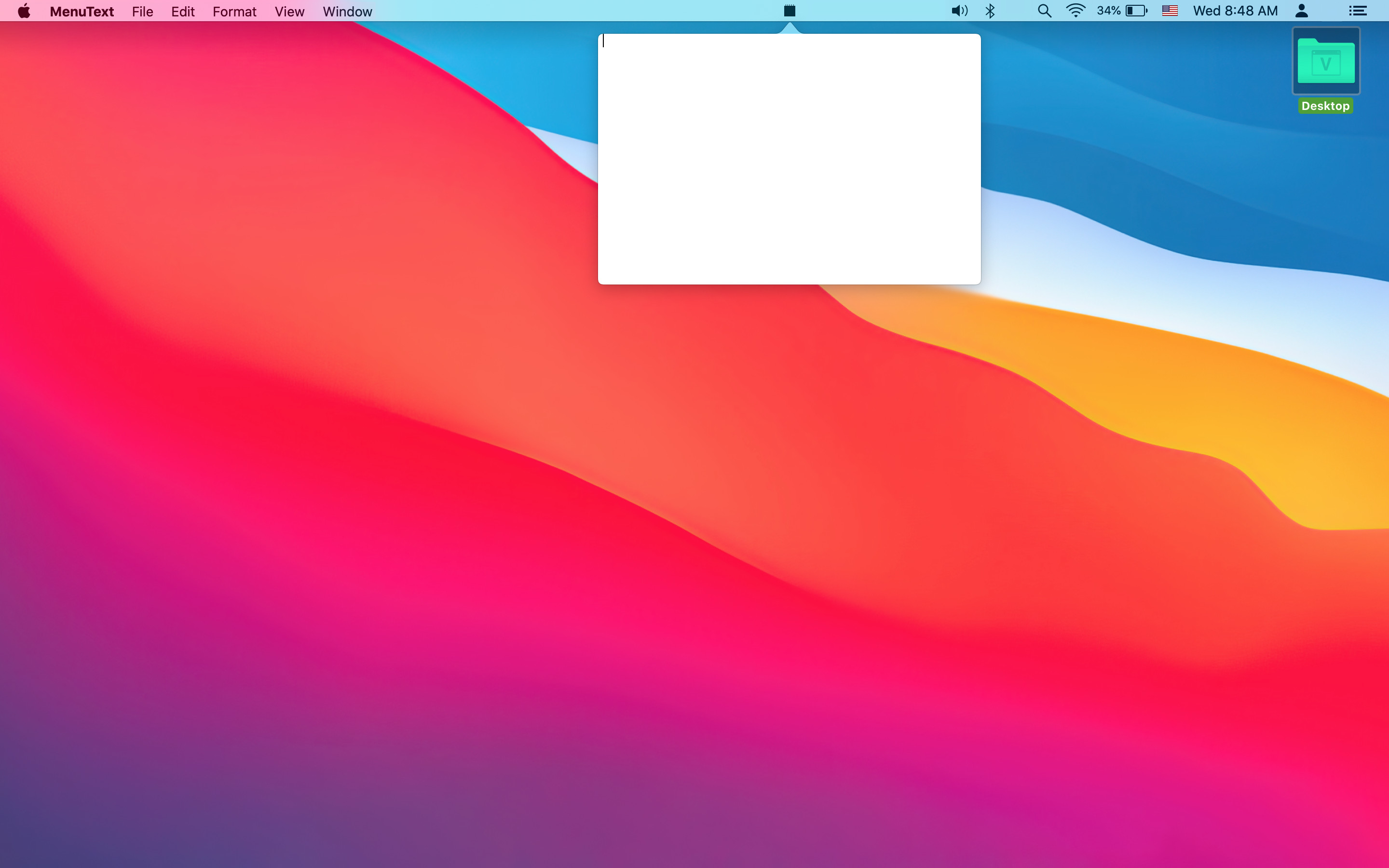The image size is (1389, 868).
Task: Open the MenuText application menu
Action: pyautogui.click(x=82, y=12)
